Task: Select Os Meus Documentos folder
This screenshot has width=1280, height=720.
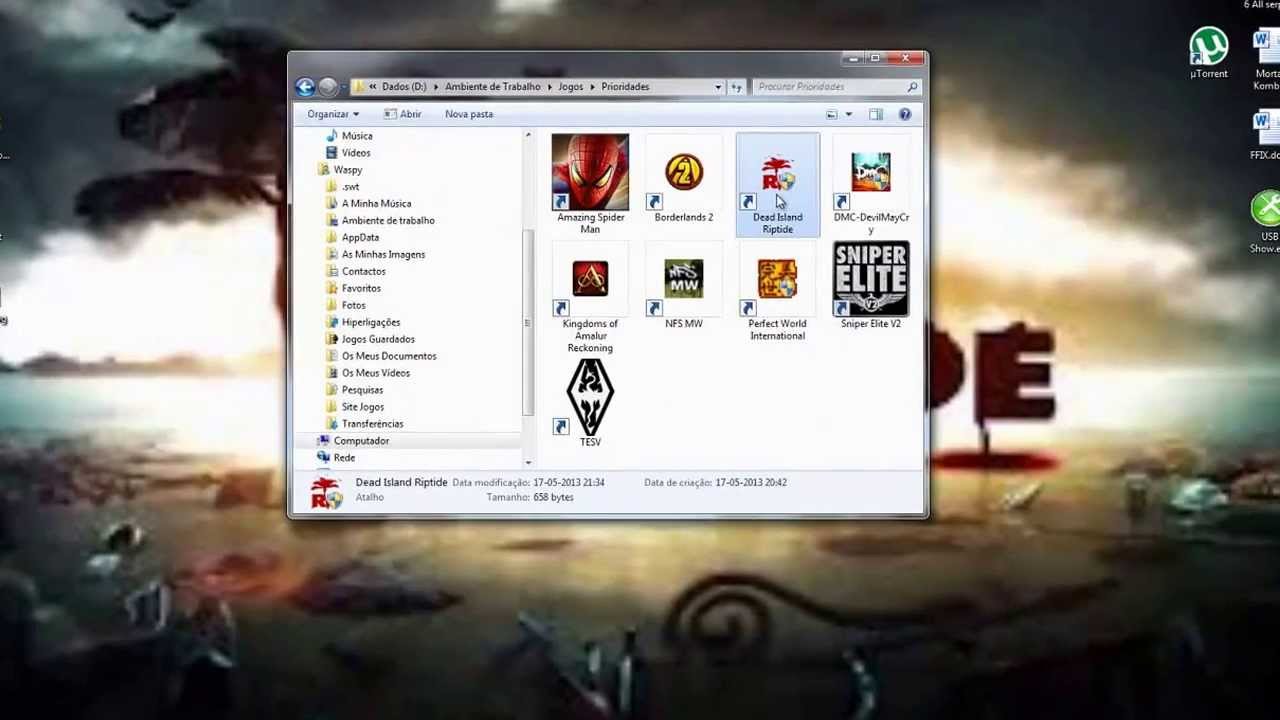Action: (x=389, y=357)
